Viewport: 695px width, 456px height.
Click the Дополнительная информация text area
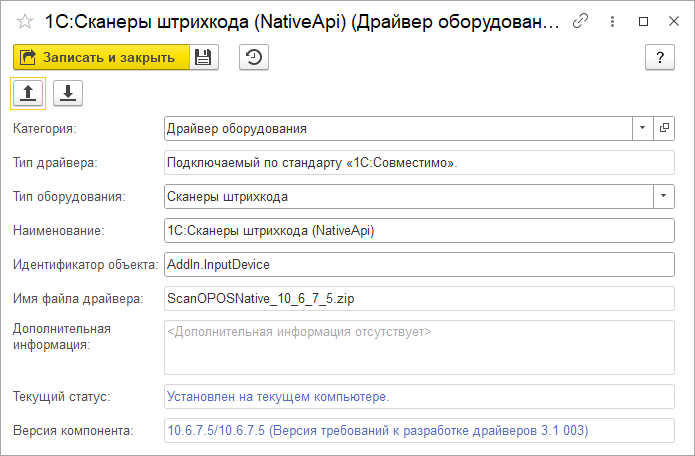[x=419, y=347]
